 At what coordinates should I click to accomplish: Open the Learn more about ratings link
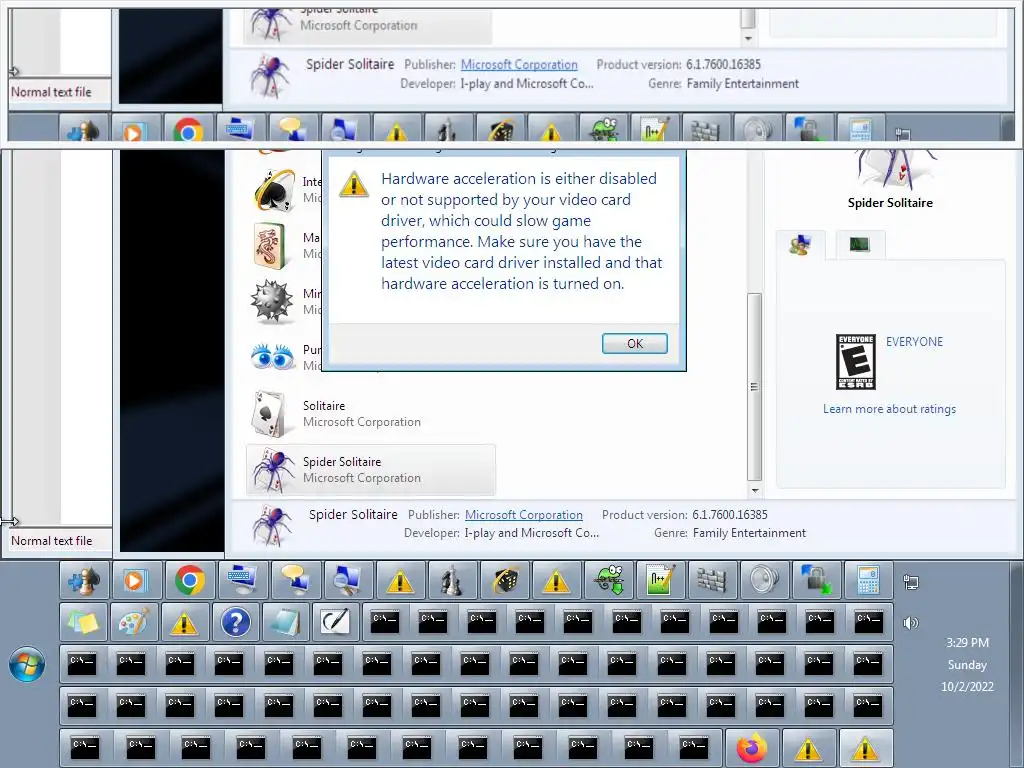889,409
